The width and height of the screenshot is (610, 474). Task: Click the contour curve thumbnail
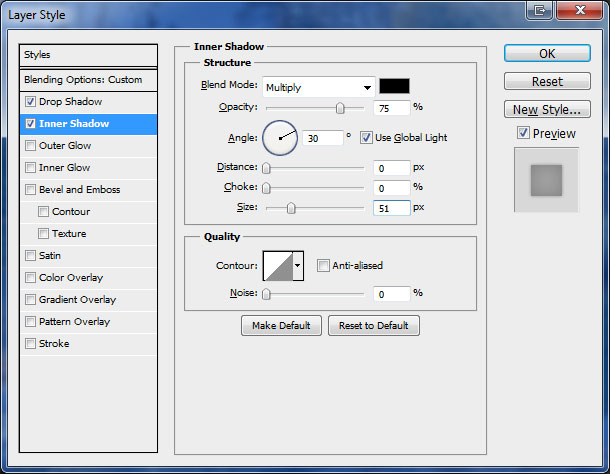(276, 266)
